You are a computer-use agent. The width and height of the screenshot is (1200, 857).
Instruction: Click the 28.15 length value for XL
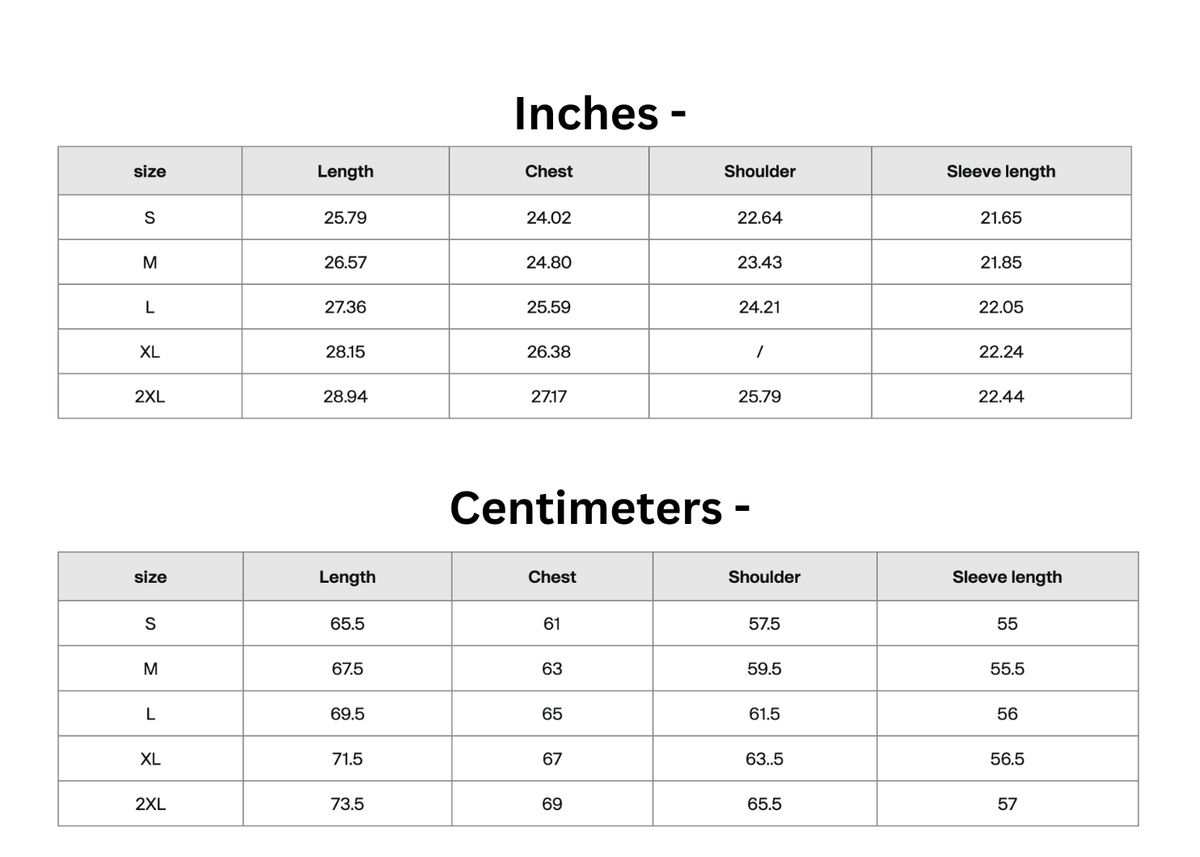point(345,352)
